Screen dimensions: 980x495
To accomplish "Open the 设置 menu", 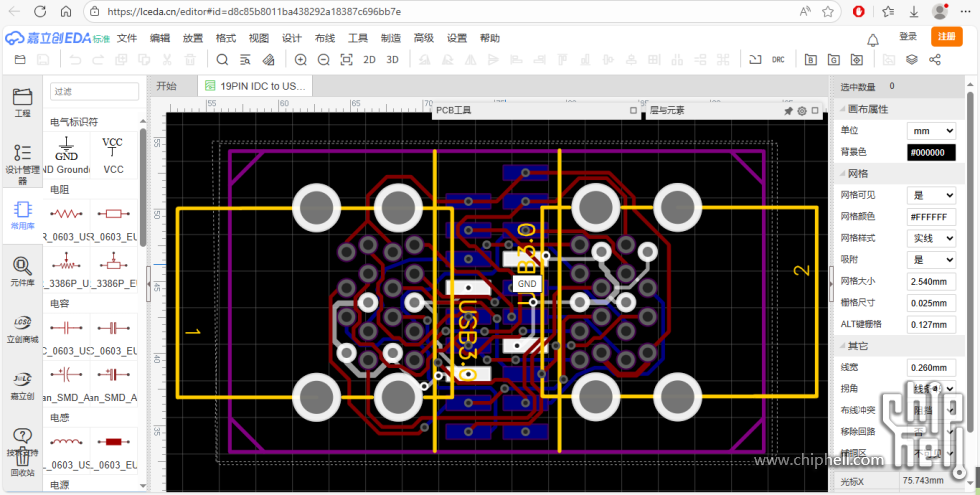I will pyautogui.click(x=457, y=38).
